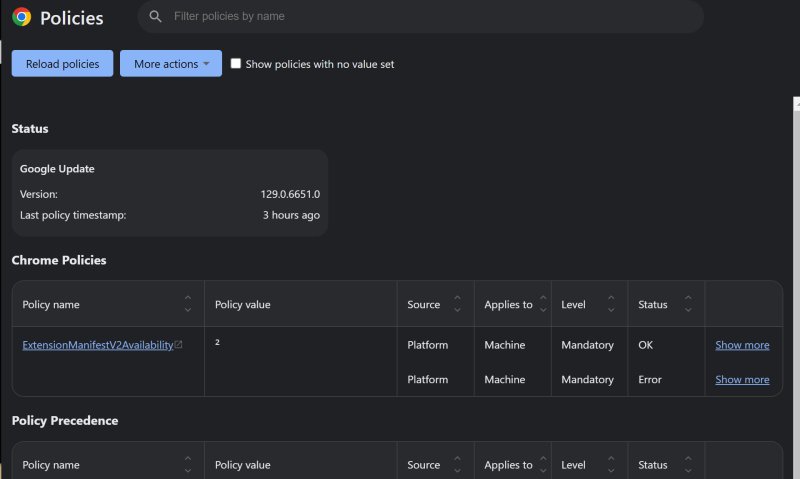Open the ExtensionManifestV2Availability policy link
This screenshot has height=479, width=800.
tap(97, 345)
